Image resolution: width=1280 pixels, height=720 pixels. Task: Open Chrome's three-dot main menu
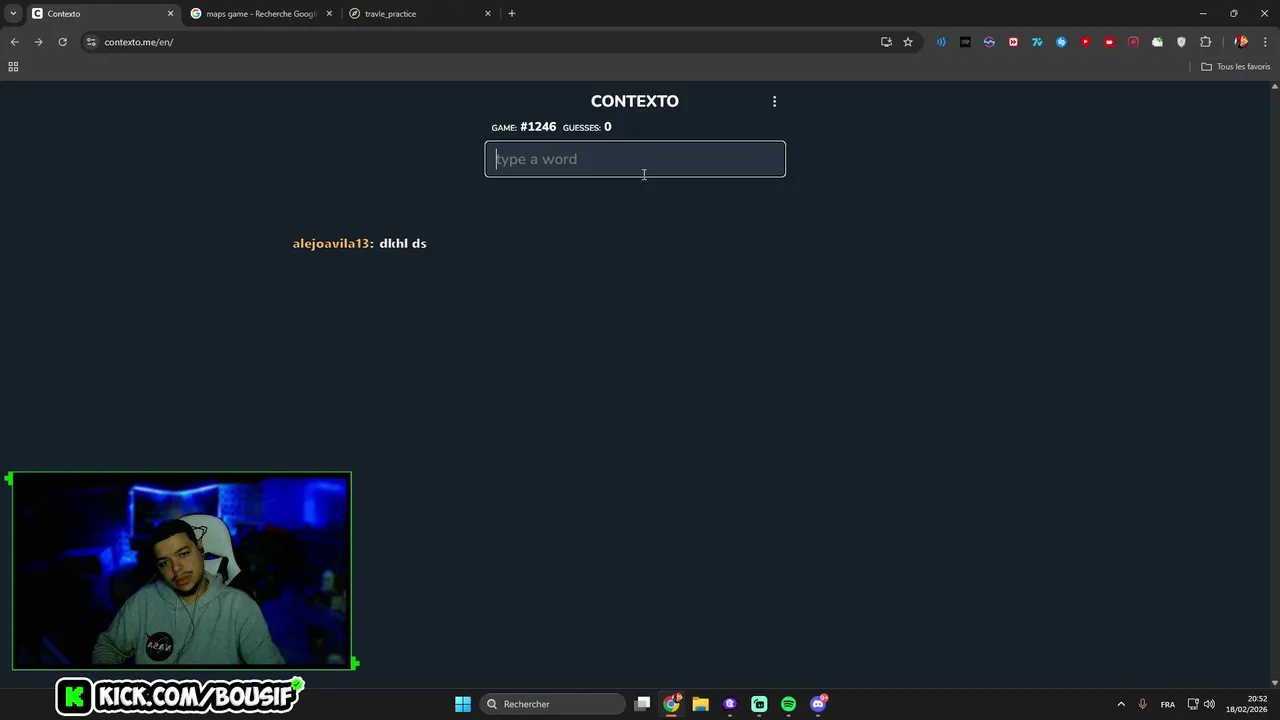pyautogui.click(x=1265, y=42)
